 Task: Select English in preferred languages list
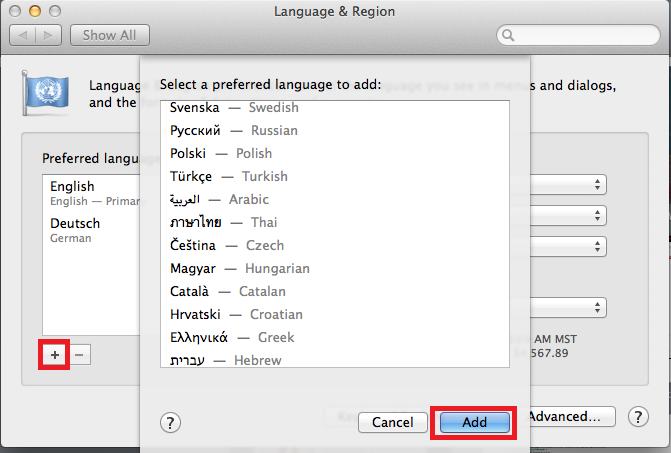(72, 192)
